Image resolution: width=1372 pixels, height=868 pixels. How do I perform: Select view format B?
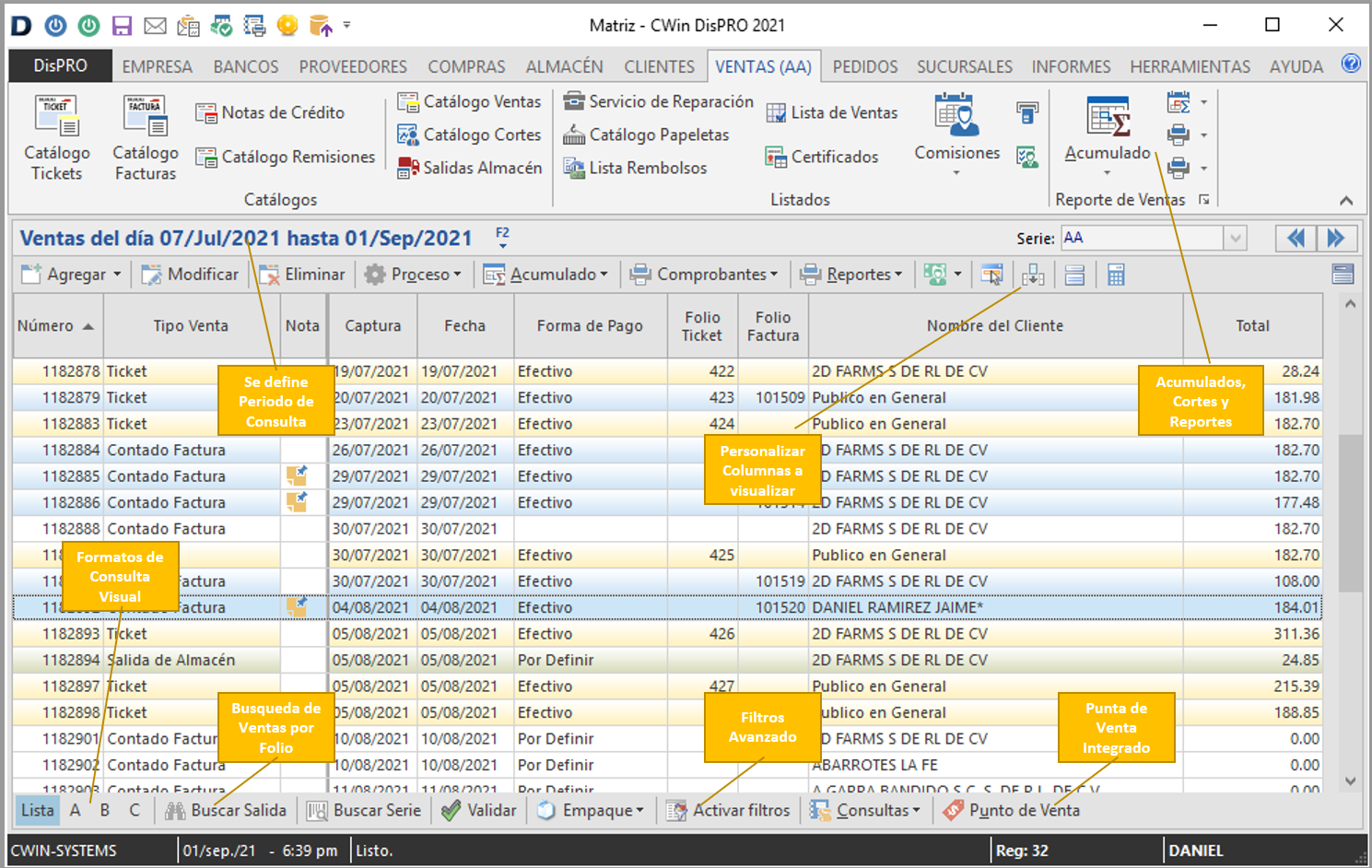[105, 811]
